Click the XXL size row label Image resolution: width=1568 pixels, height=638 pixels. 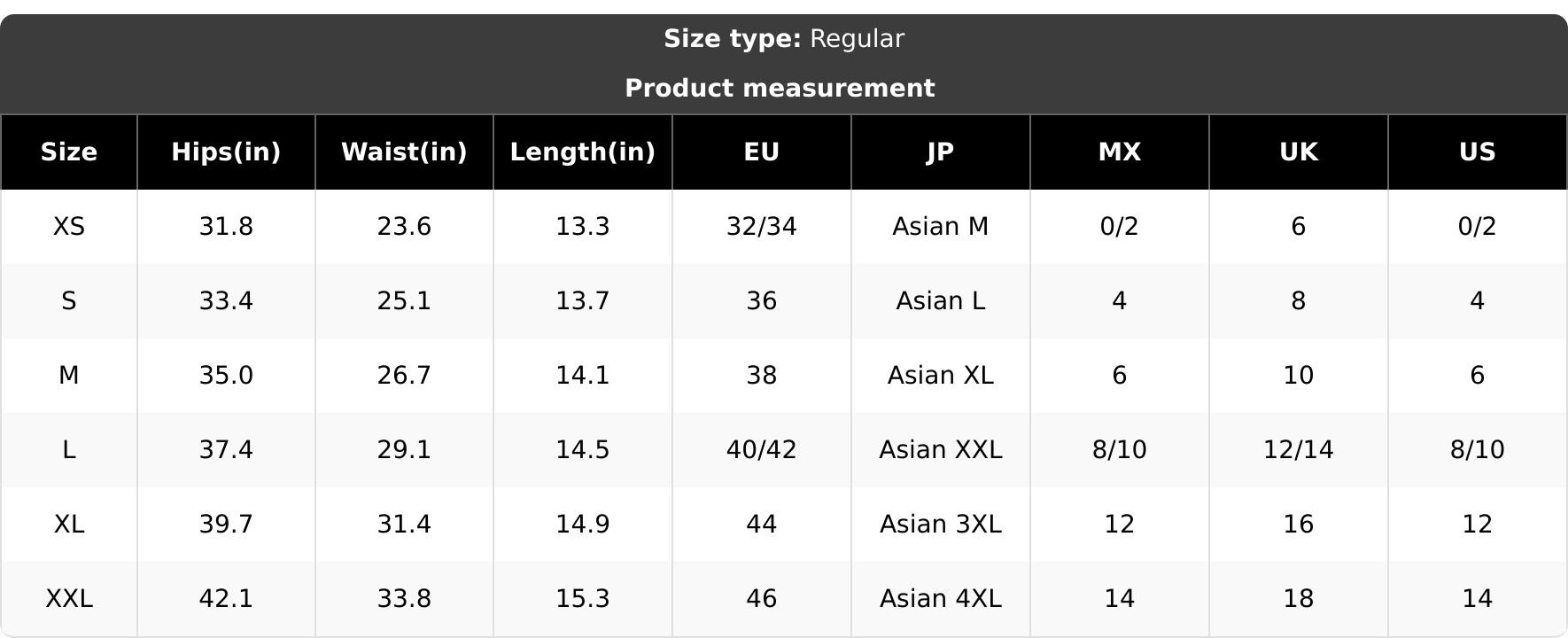point(69,599)
